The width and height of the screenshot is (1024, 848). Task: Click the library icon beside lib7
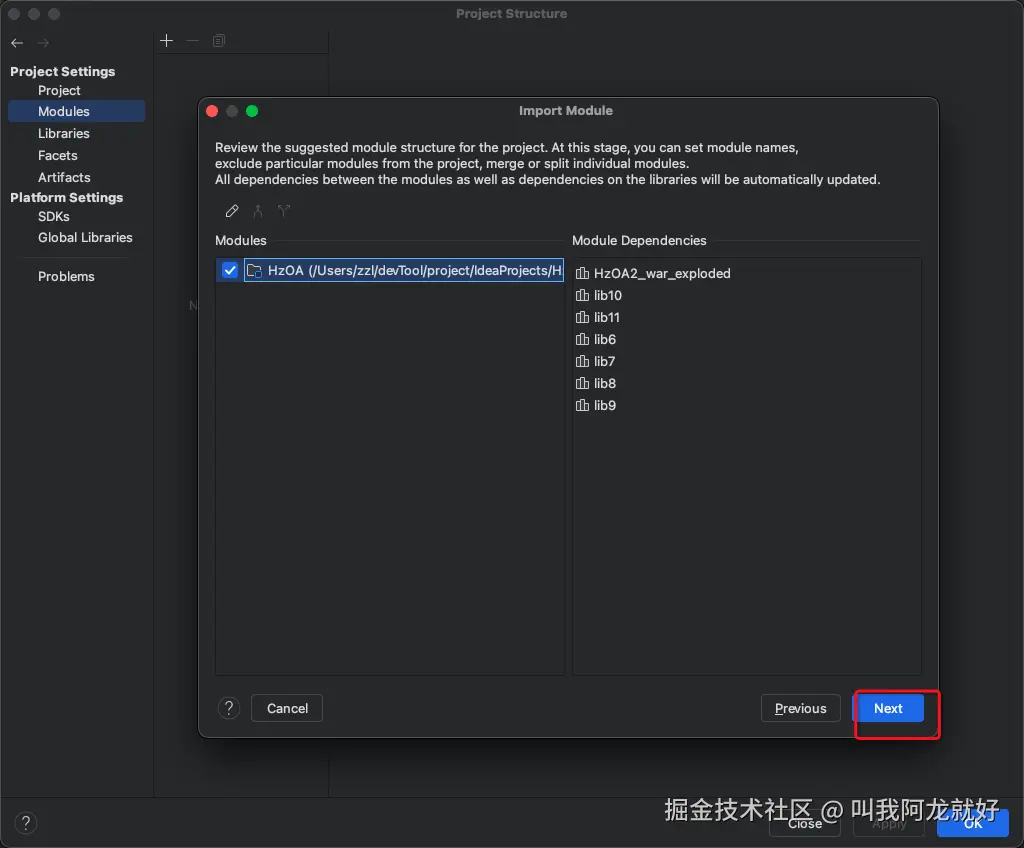[582, 361]
